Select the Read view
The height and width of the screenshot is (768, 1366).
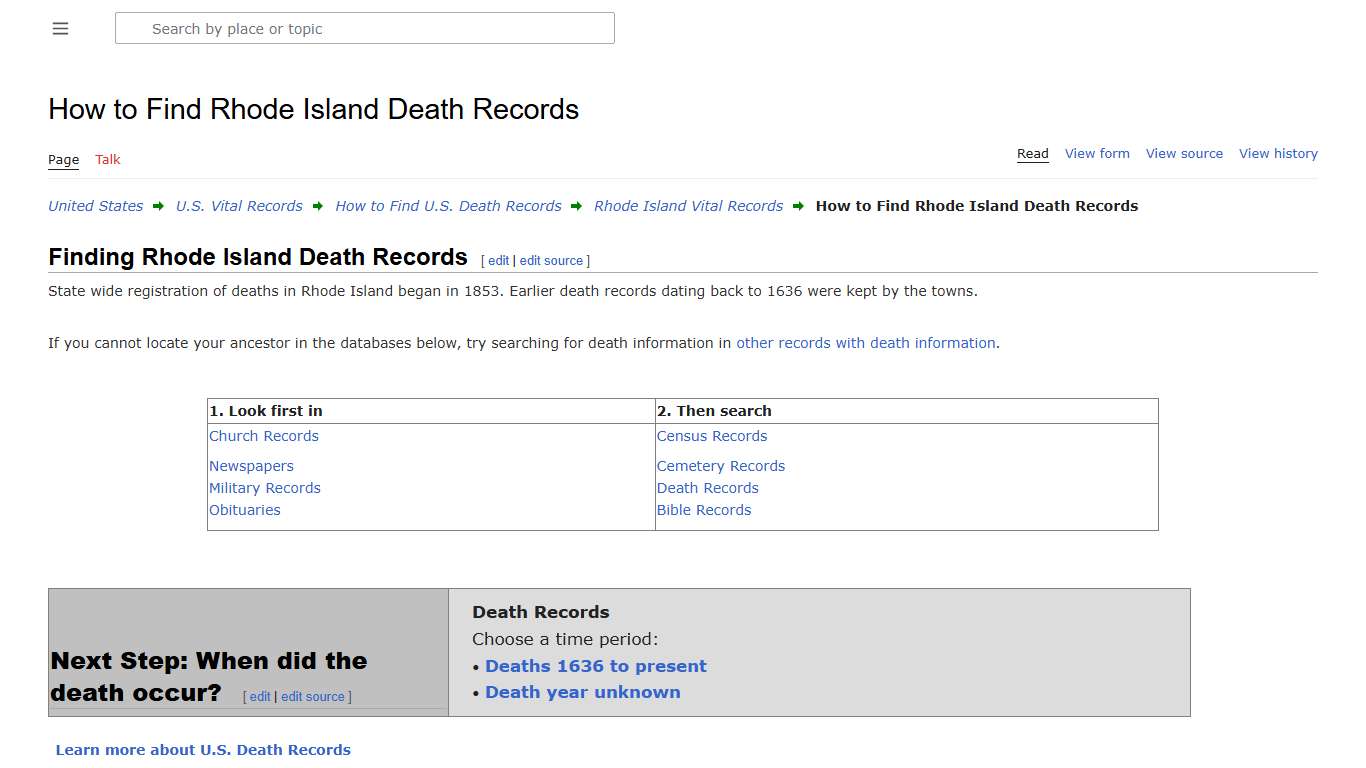click(x=1032, y=153)
